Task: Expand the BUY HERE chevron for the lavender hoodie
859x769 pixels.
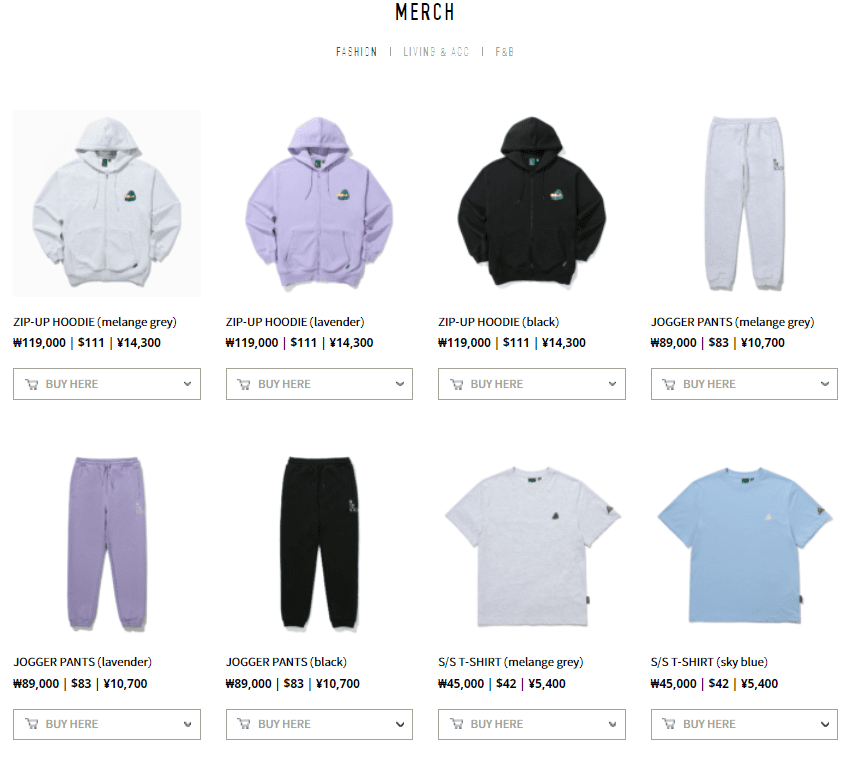Action: pos(400,384)
